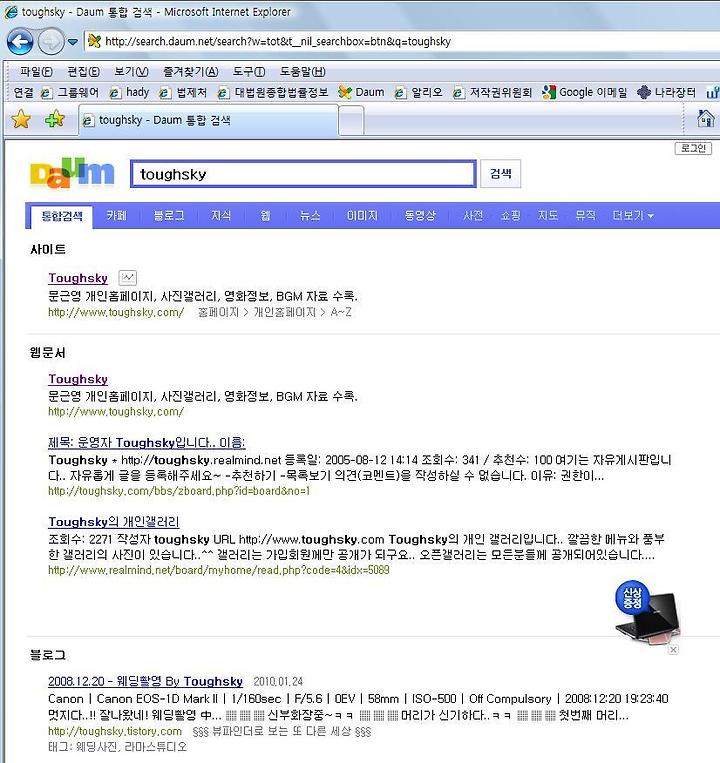Open Toughsky link under 웹문서 section
The image size is (720, 763).
click(78, 379)
